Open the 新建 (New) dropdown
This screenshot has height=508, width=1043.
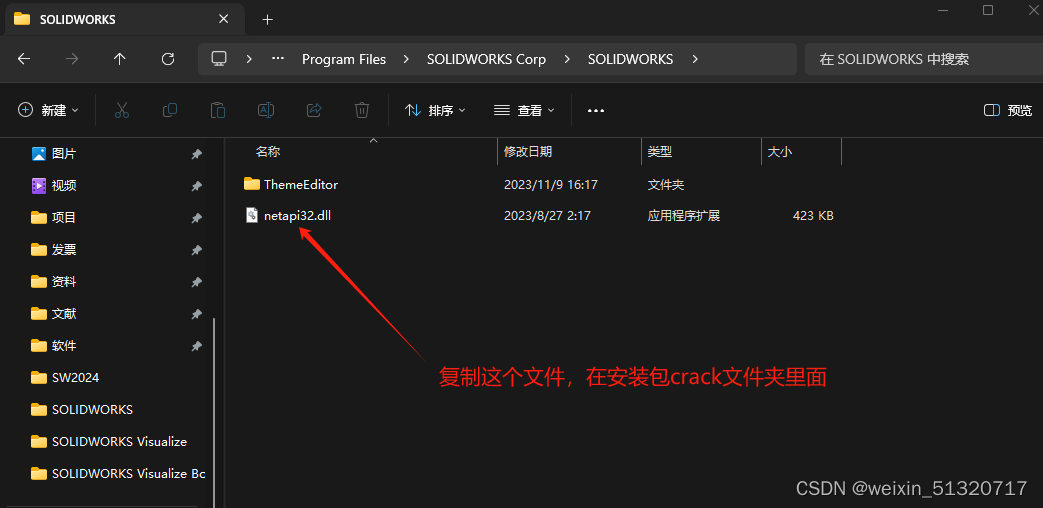point(49,110)
